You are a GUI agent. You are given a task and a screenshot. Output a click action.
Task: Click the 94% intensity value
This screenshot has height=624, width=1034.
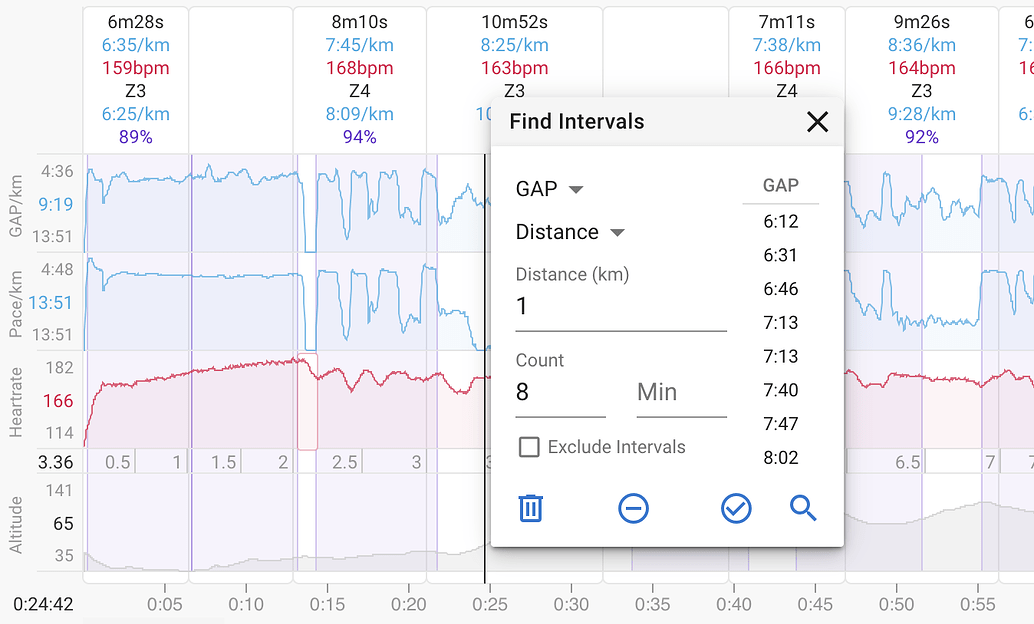(x=359, y=137)
